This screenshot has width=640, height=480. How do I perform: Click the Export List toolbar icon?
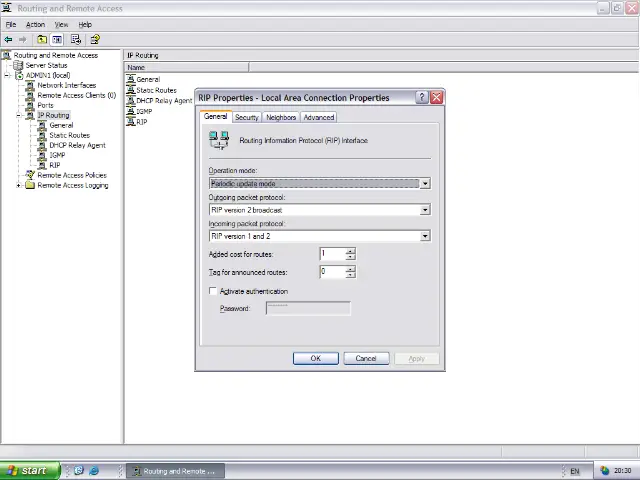click(76, 40)
